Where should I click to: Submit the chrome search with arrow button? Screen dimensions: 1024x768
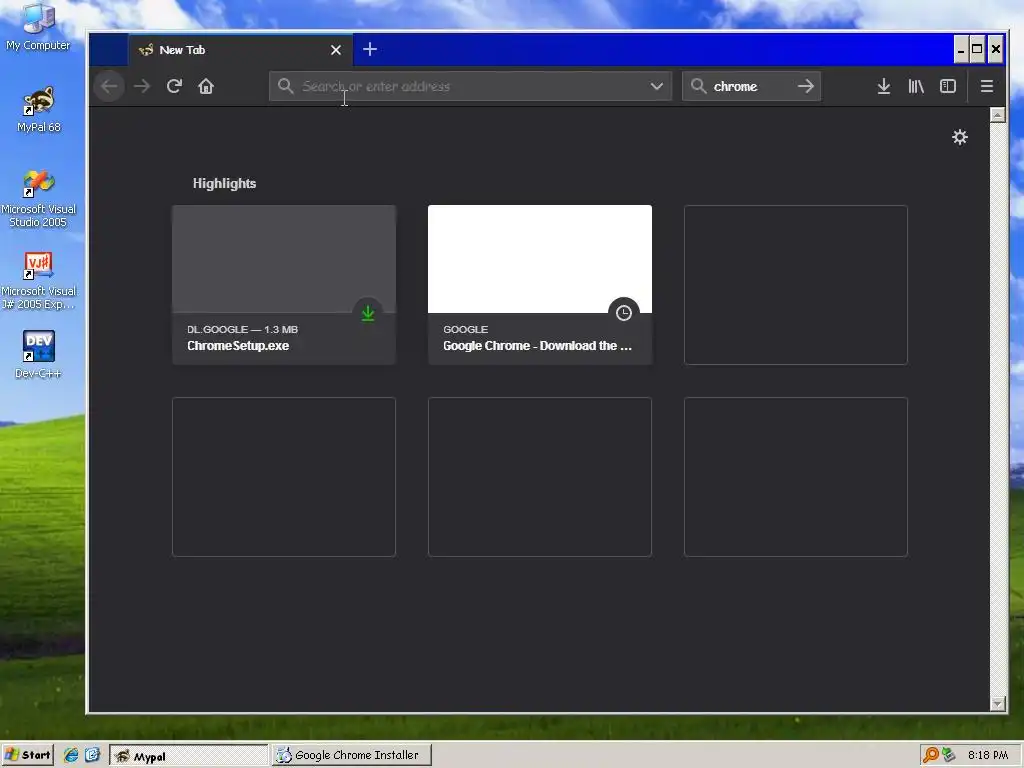(806, 86)
